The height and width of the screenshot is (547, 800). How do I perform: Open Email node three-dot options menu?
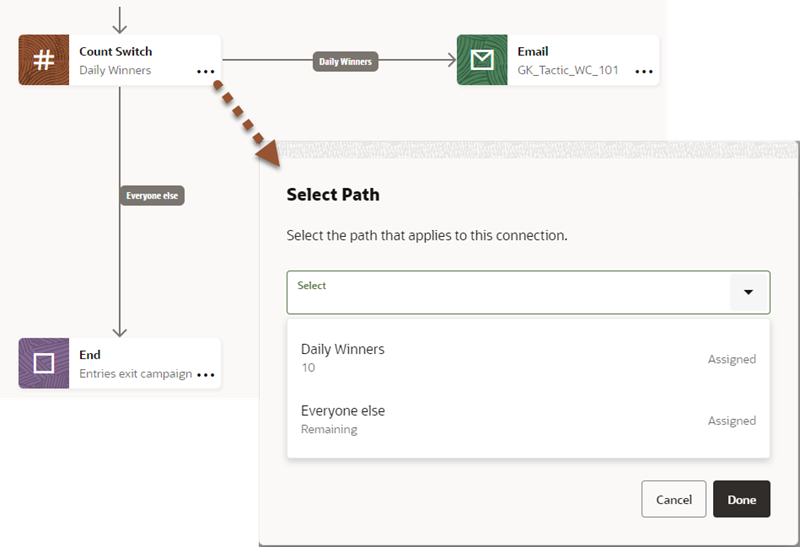tap(644, 72)
